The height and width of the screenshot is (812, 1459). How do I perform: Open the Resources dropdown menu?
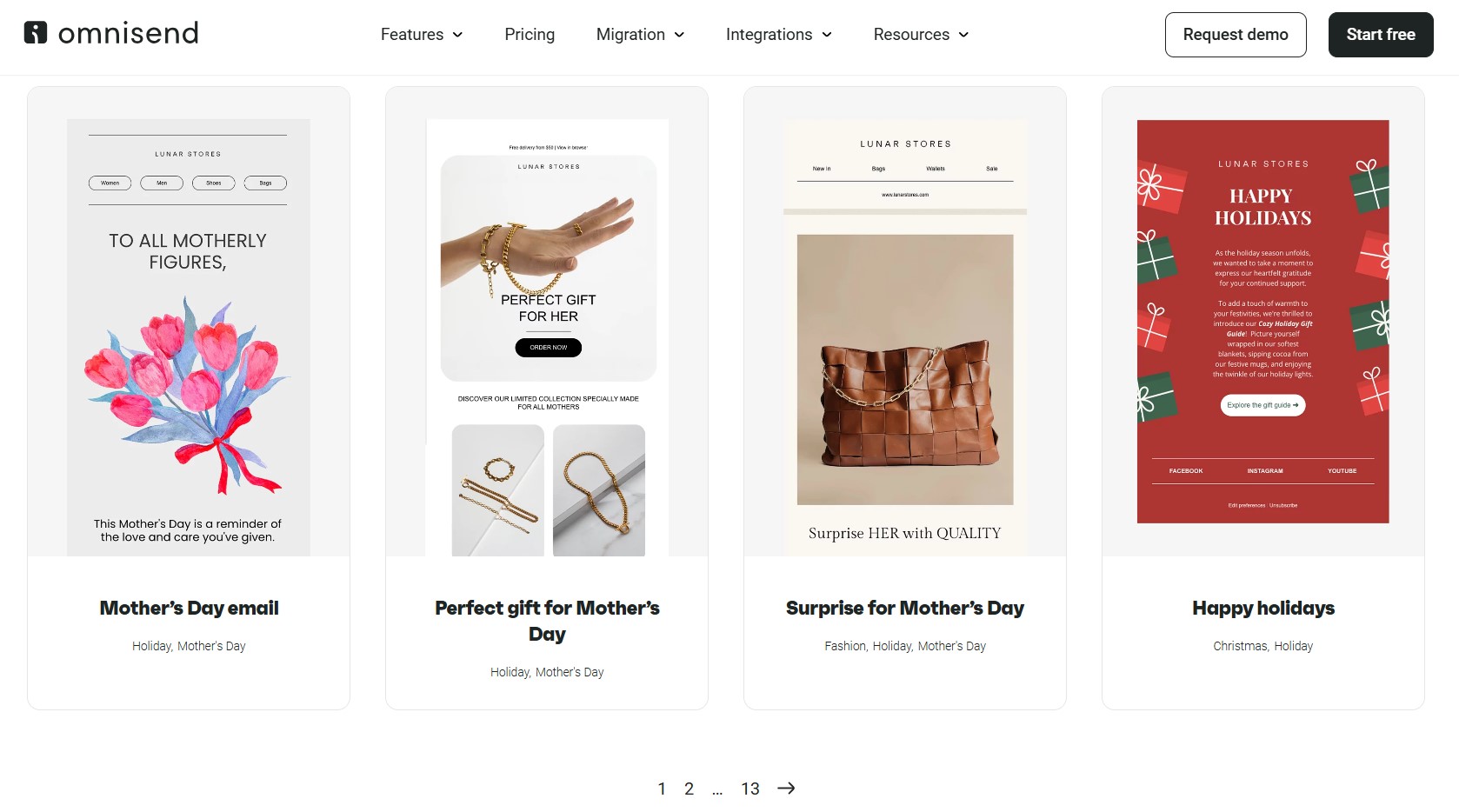(x=921, y=35)
